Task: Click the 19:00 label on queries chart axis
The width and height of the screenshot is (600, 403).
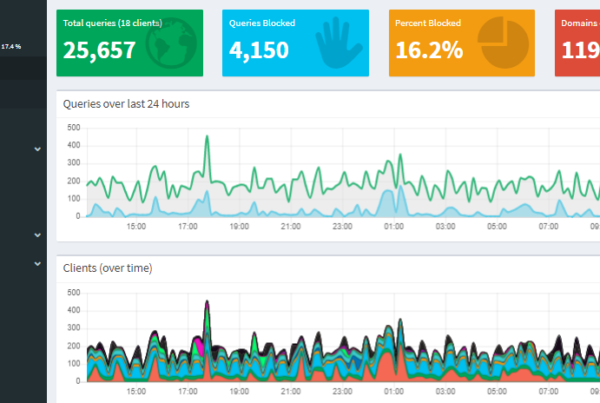Action: tap(239, 227)
